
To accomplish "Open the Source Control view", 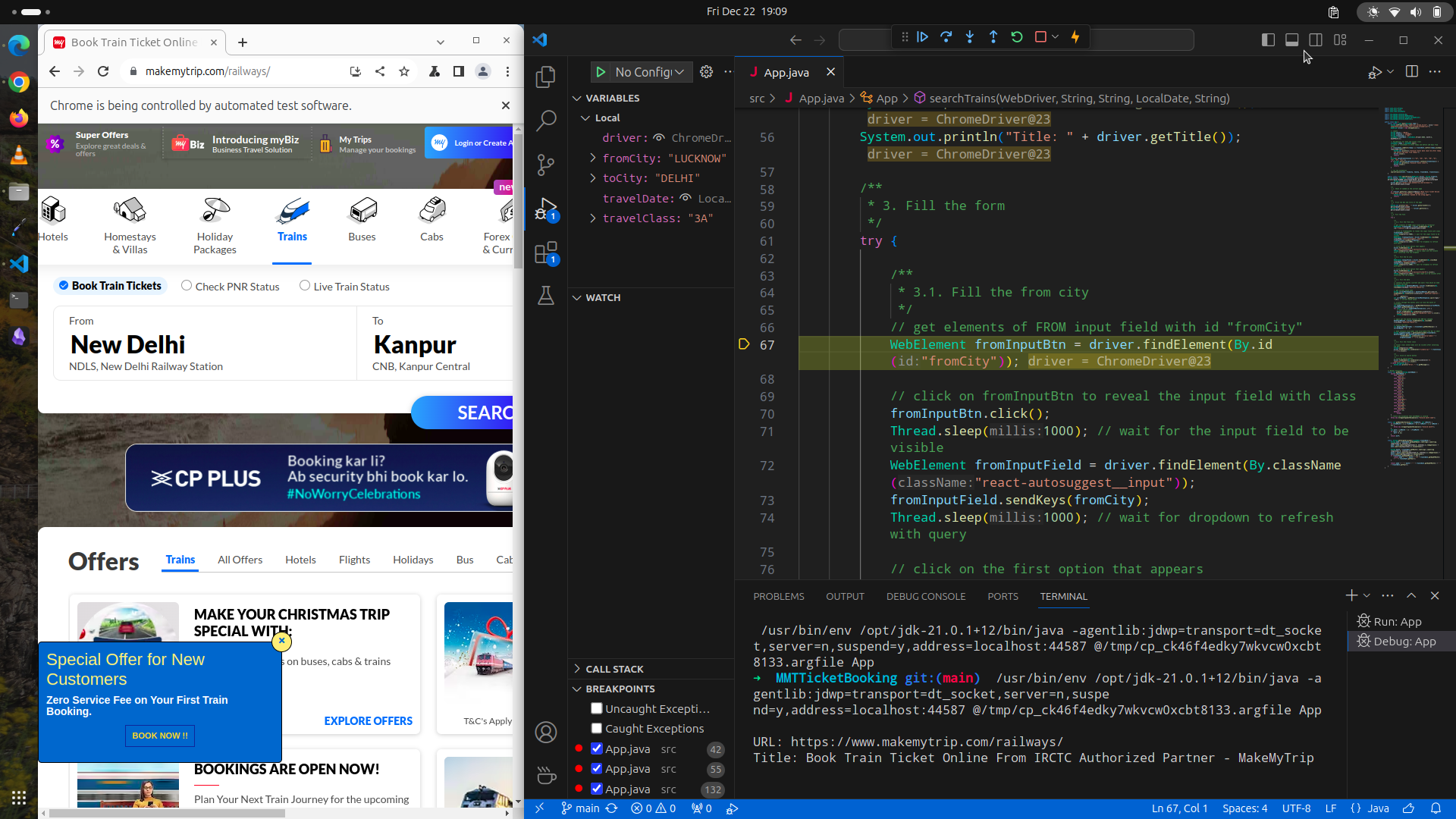I will 545,165.
